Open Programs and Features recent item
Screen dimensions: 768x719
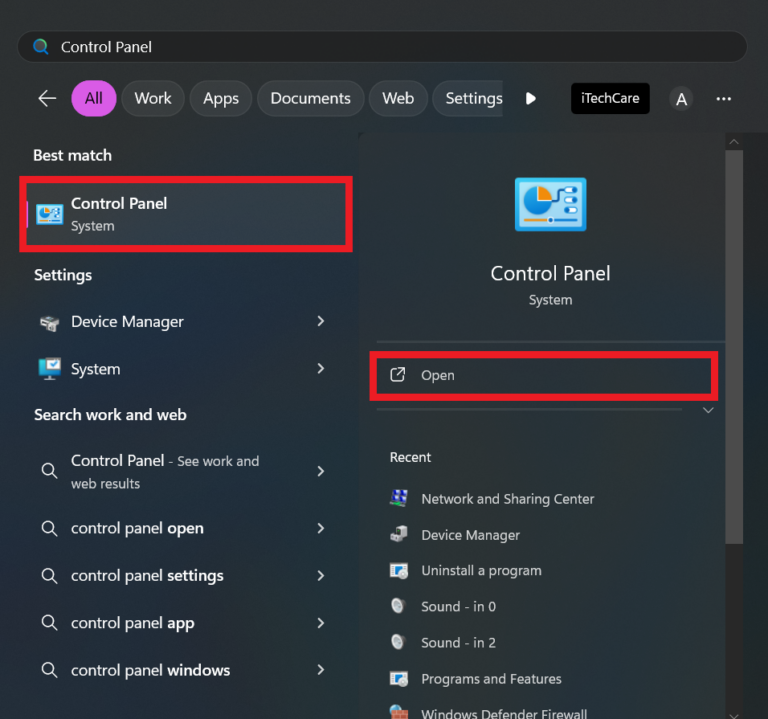click(x=490, y=679)
